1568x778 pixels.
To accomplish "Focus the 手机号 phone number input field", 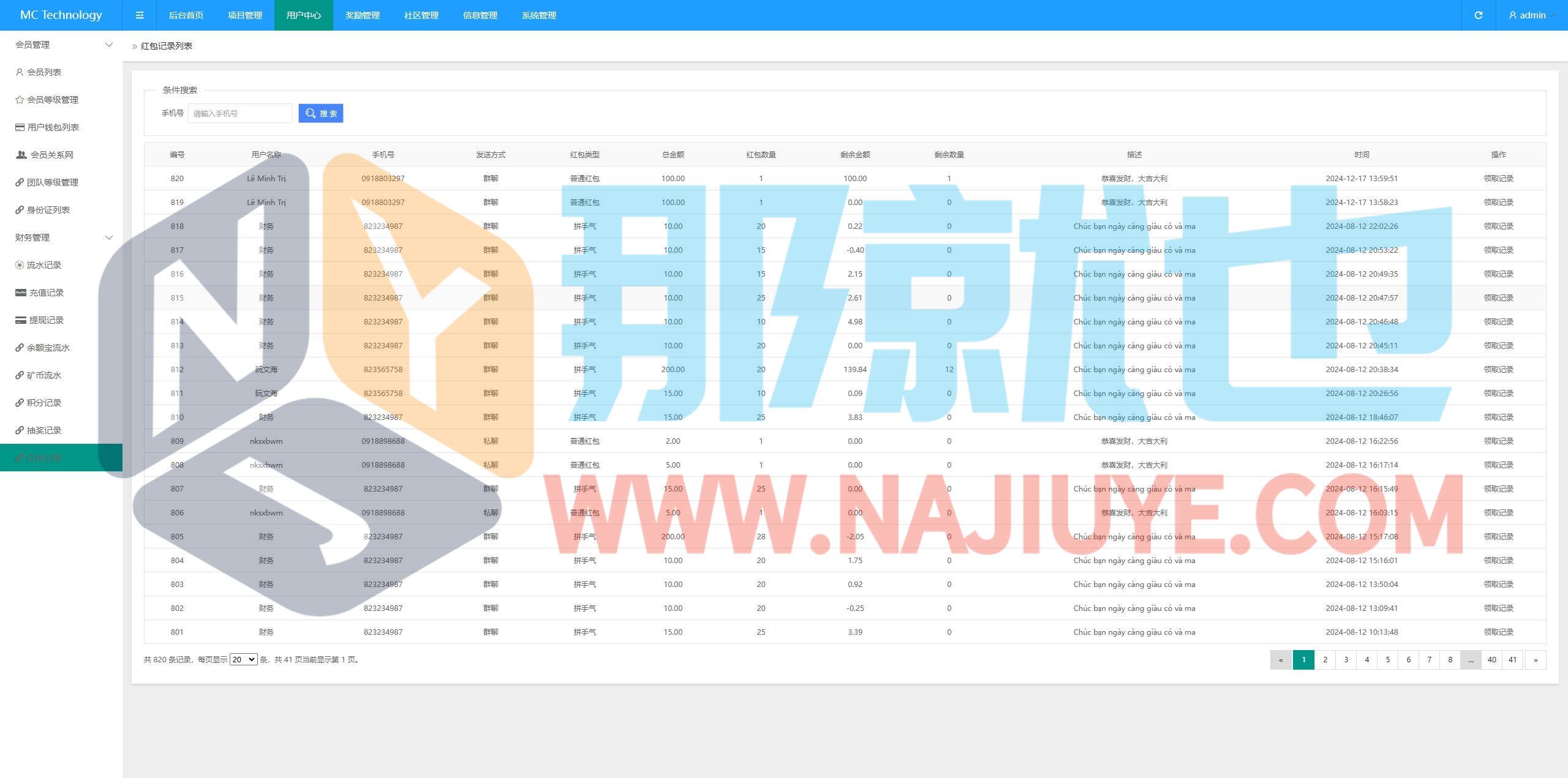I will [239, 113].
